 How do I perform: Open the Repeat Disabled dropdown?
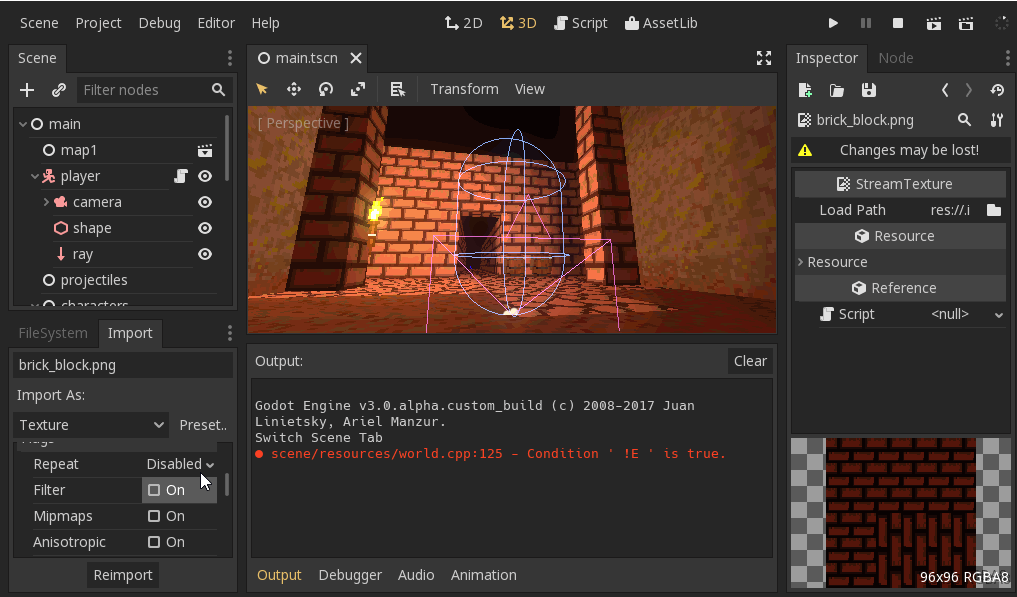180,464
